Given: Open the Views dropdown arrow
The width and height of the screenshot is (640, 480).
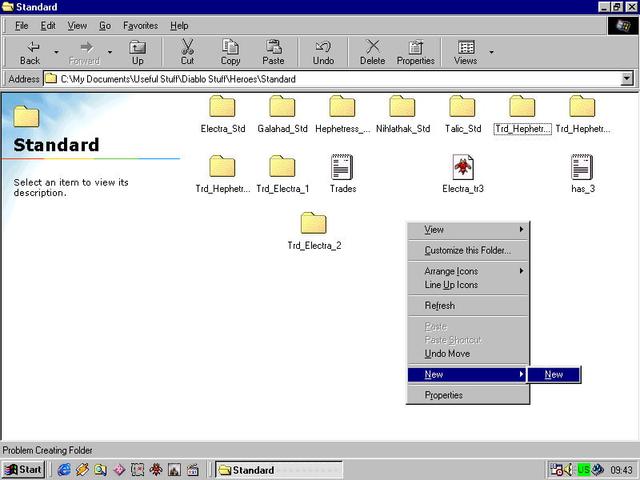Looking at the screenshot, I should (x=491, y=52).
